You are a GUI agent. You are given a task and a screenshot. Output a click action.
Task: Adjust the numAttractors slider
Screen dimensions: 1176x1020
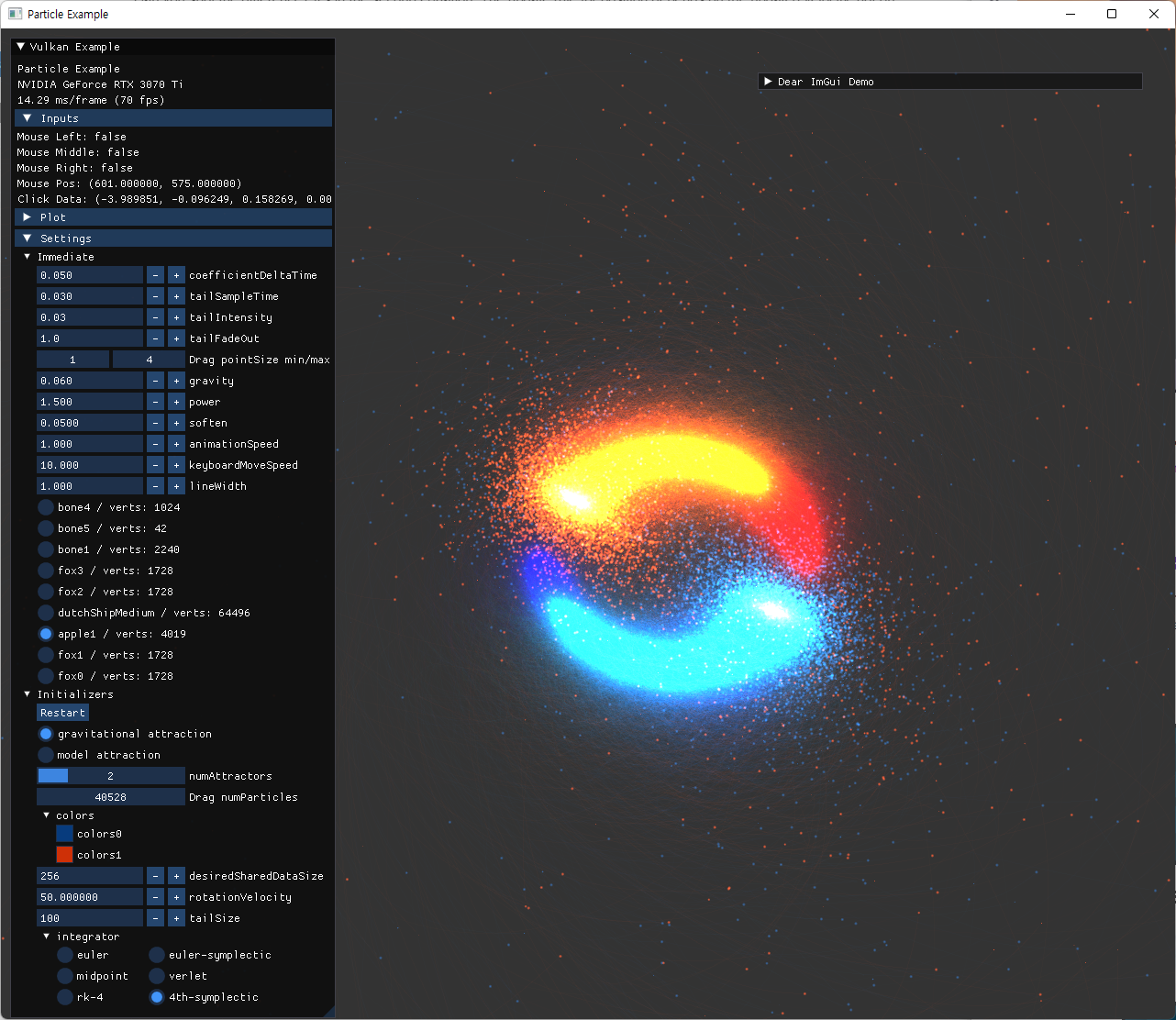[111, 776]
